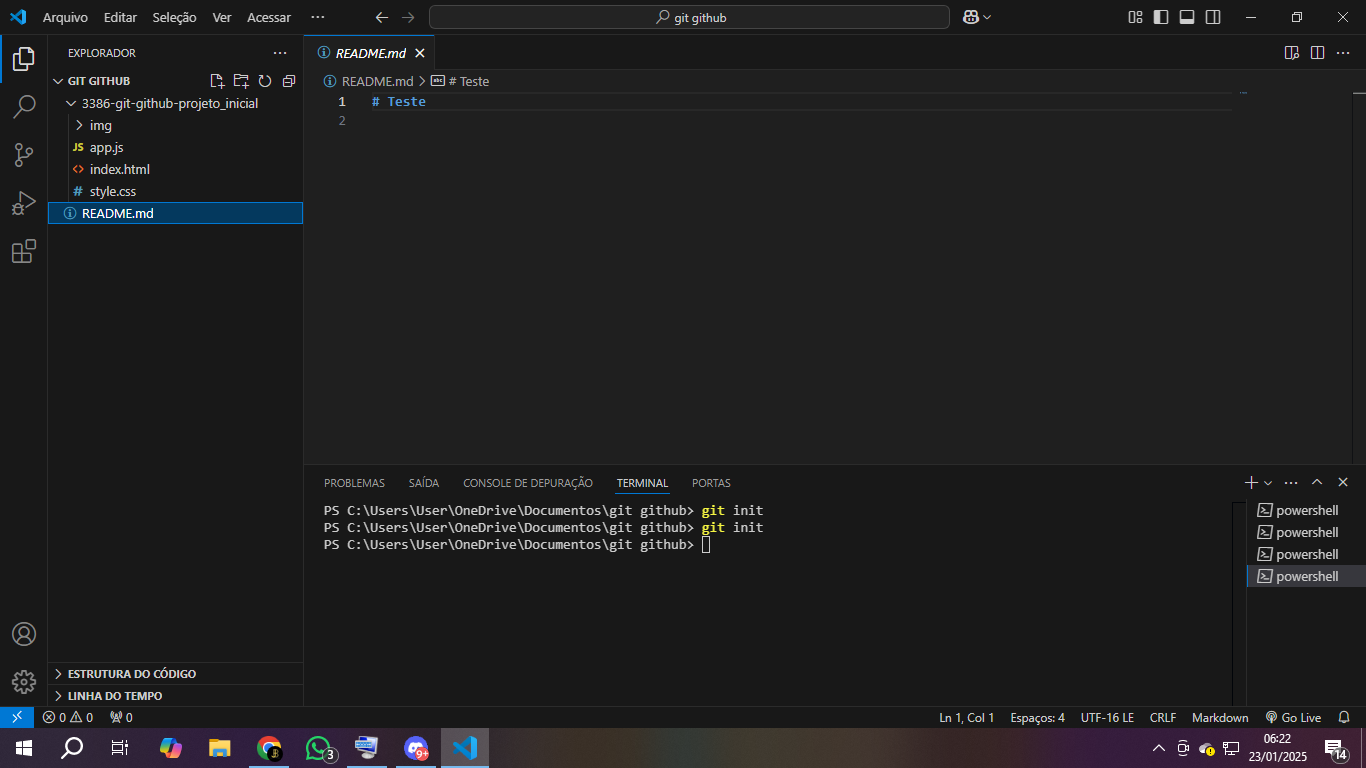Open Explorer more actions (three dots)
Image resolution: width=1366 pixels, height=768 pixels.
click(x=280, y=53)
